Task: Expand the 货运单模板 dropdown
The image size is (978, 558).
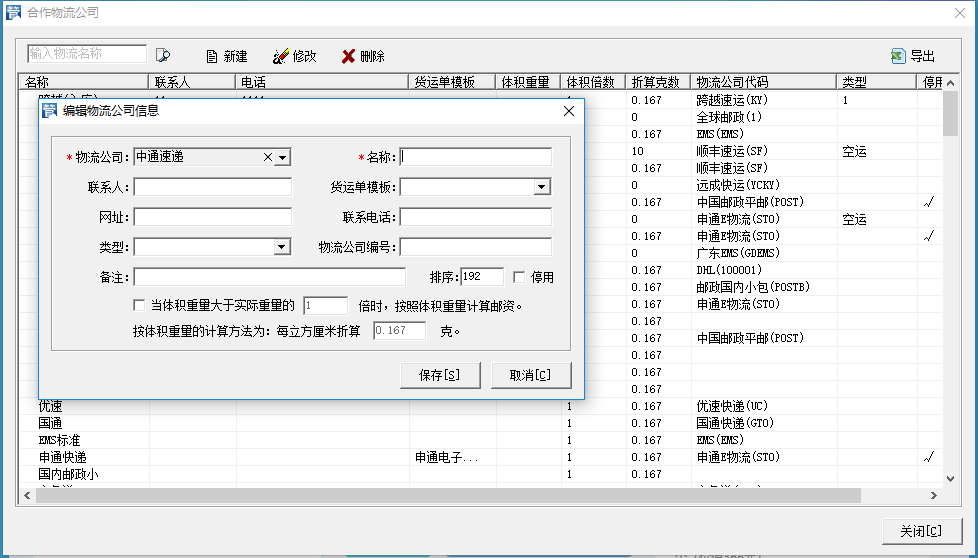Action: [541, 187]
